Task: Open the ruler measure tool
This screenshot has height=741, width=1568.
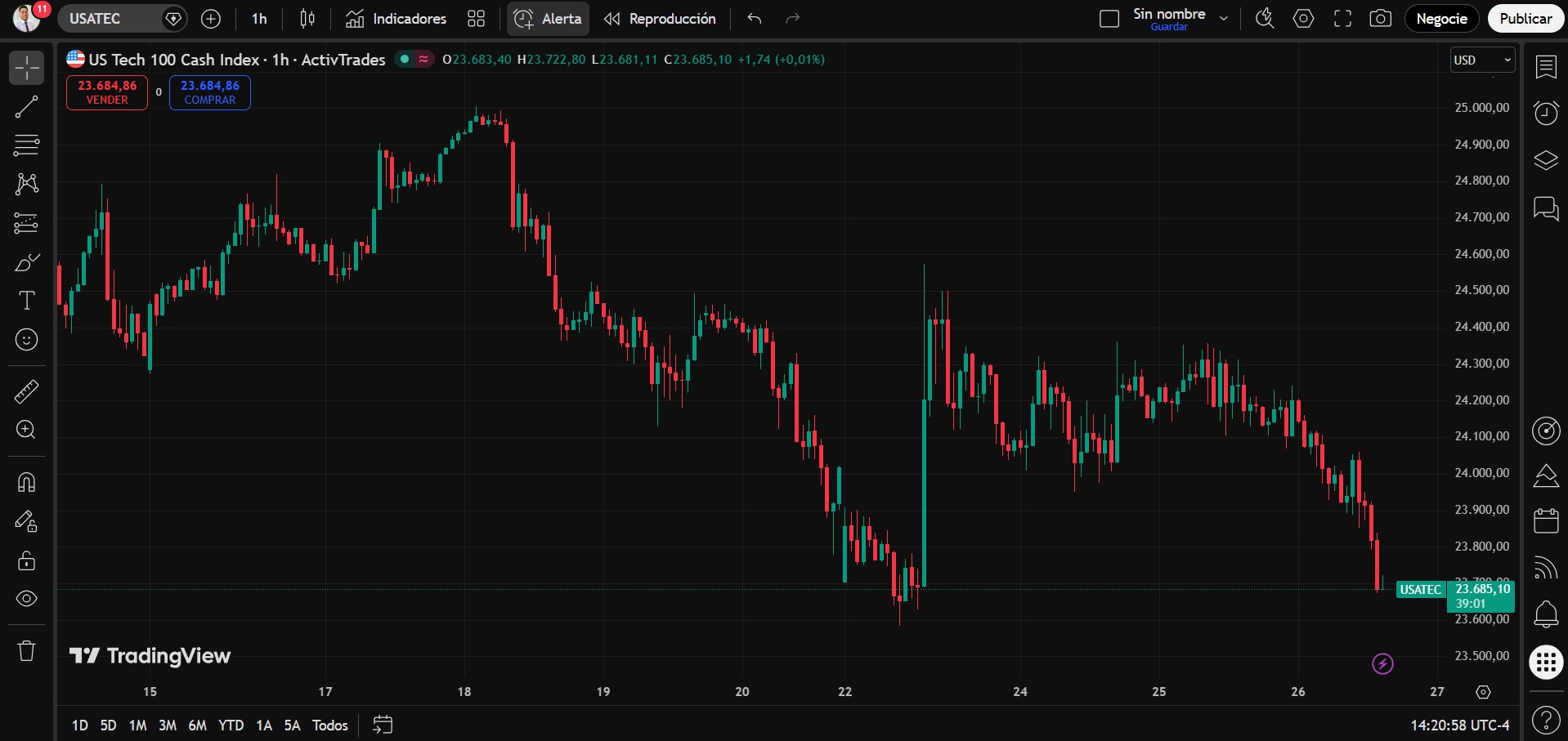Action: (x=26, y=392)
